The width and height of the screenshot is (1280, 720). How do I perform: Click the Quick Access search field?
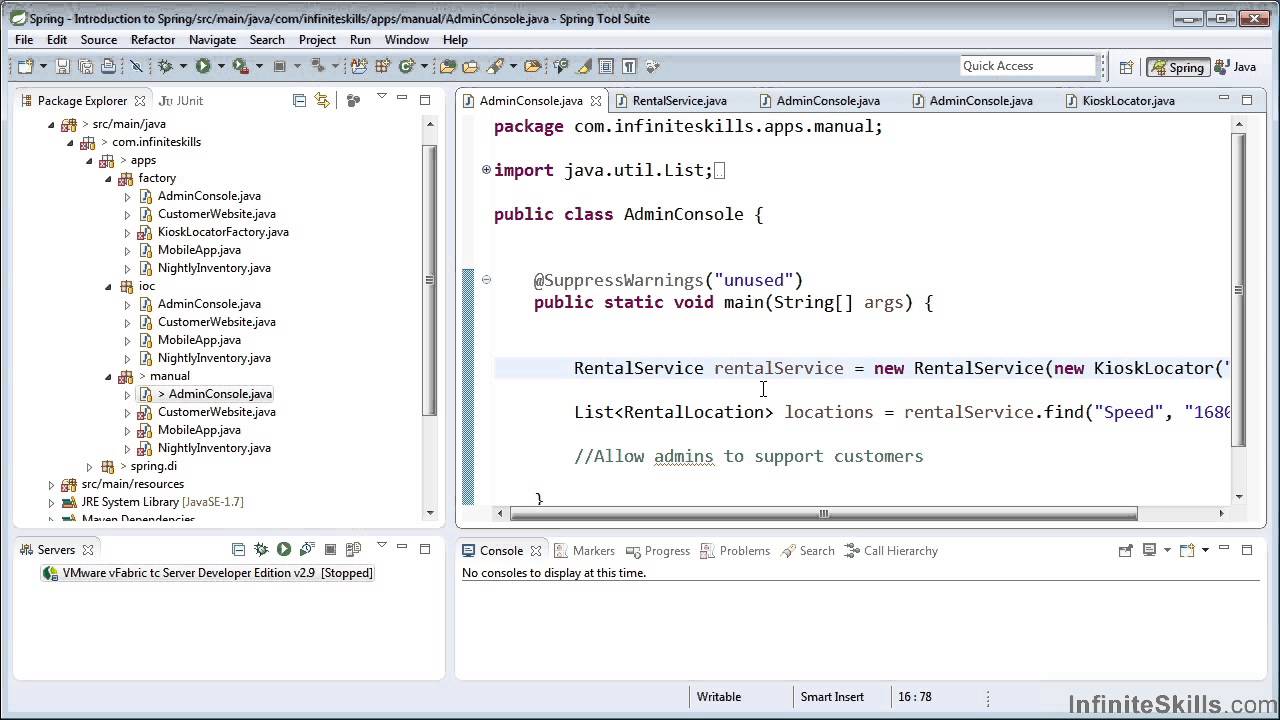[x=1028, y=66]
